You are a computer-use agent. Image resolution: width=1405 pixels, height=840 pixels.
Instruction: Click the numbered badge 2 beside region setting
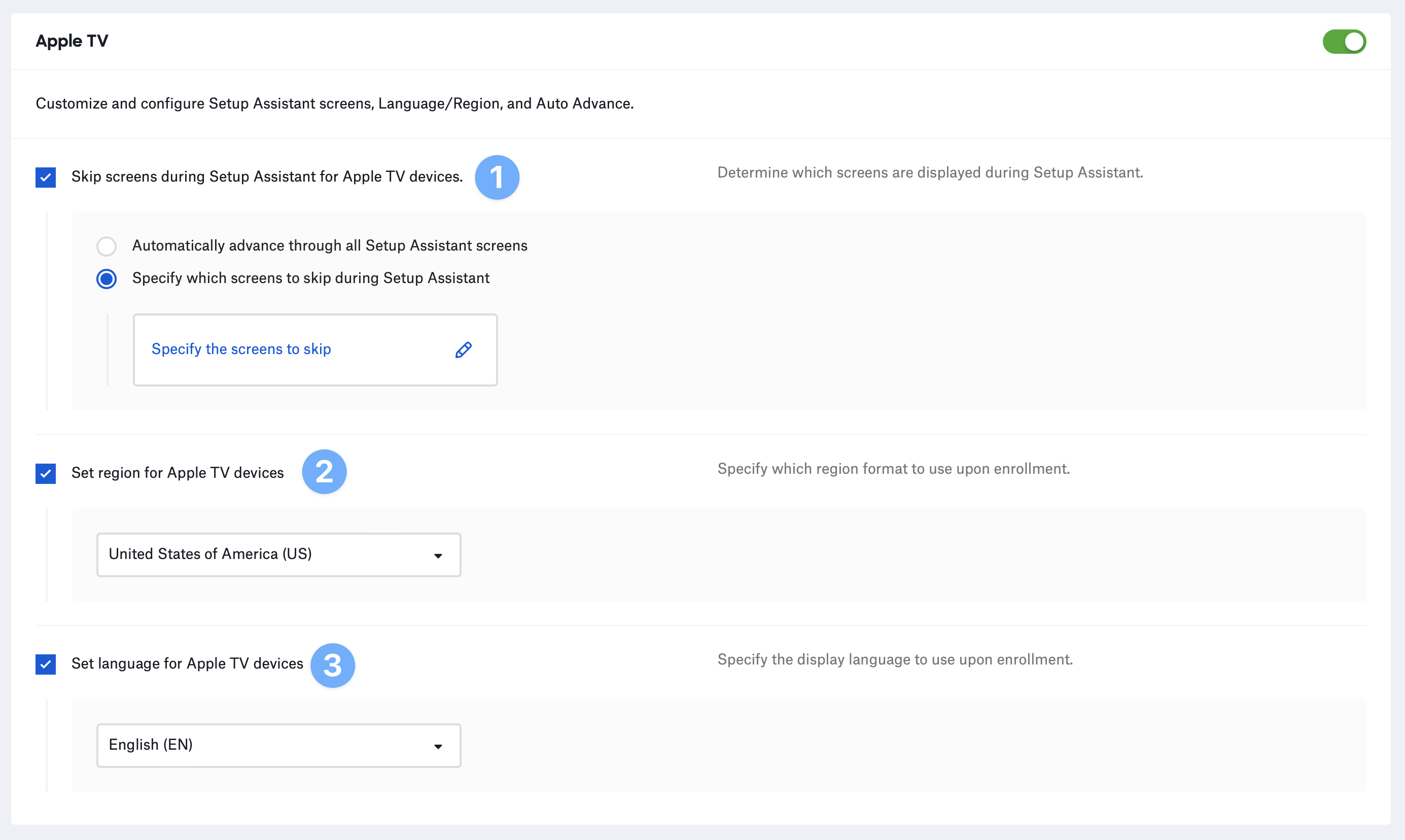click(324, 472)
